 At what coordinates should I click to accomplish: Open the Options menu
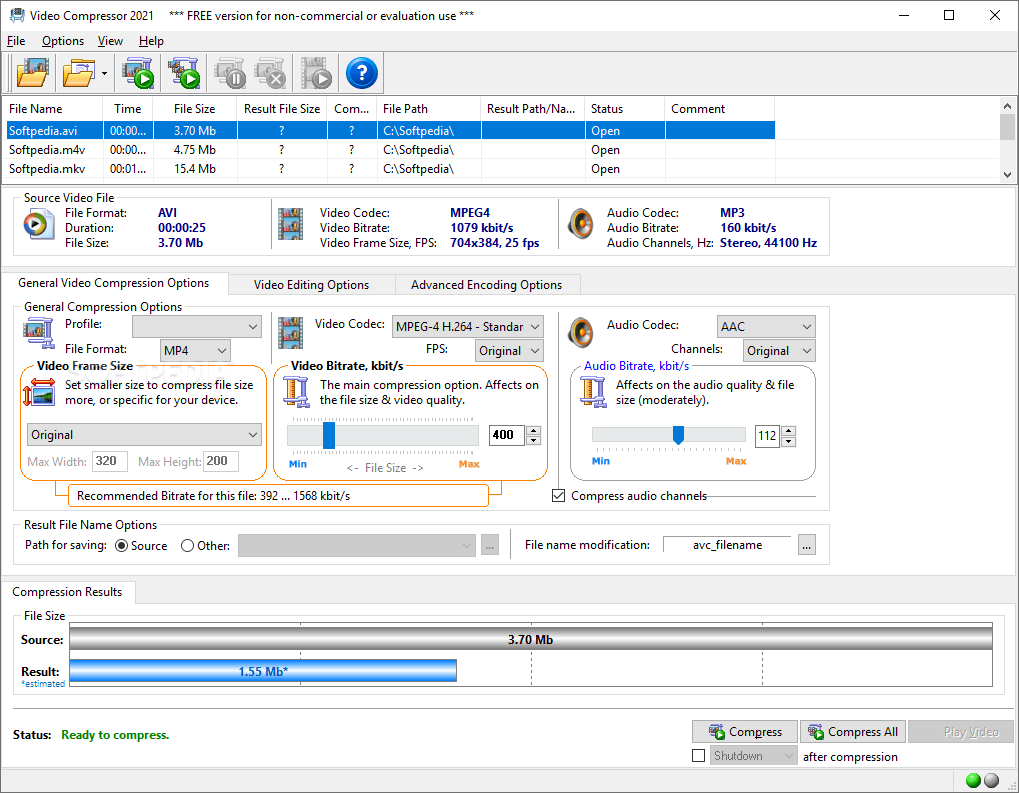[x=63, y=41]
